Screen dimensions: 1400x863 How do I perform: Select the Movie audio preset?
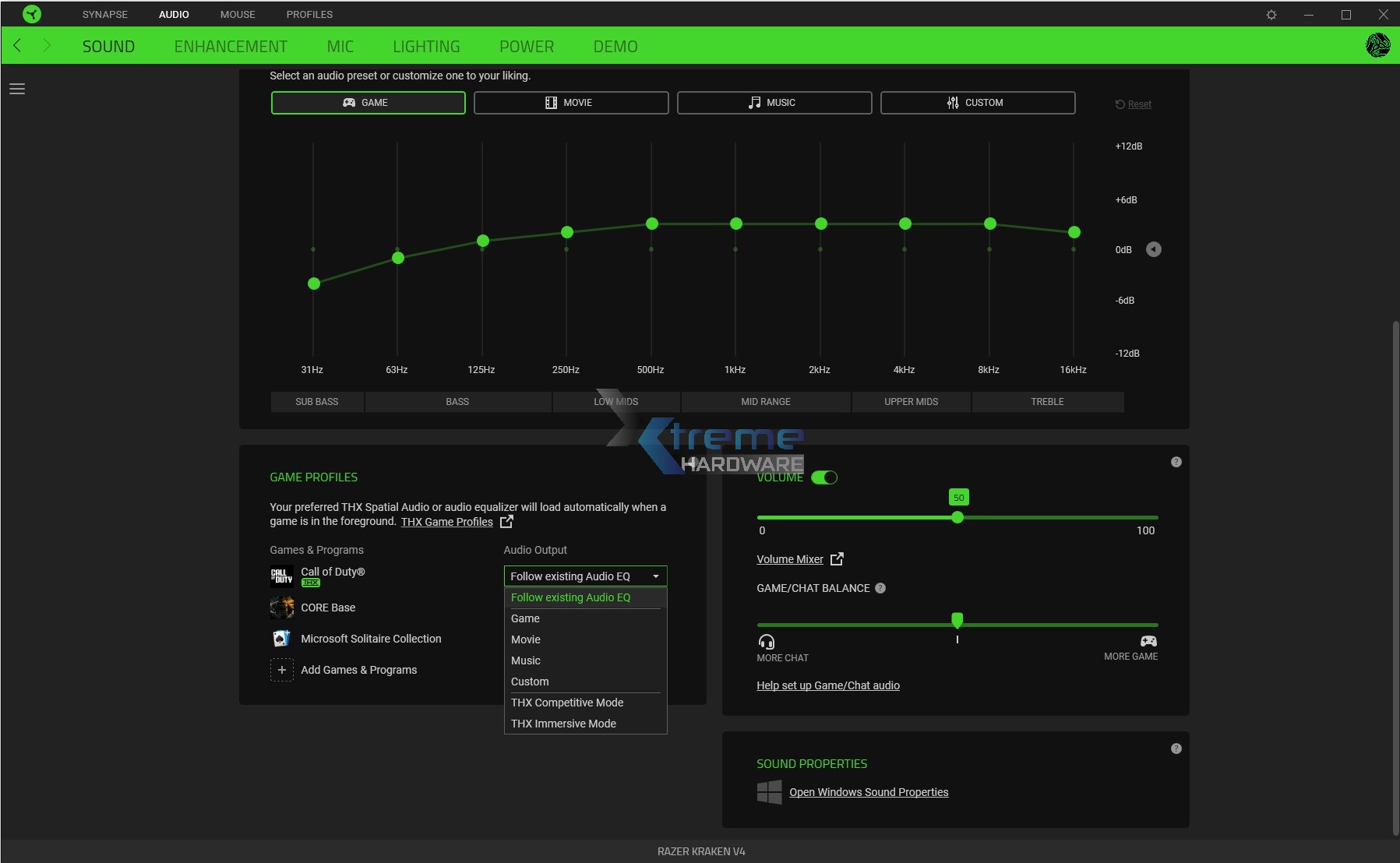pos(570,103)
